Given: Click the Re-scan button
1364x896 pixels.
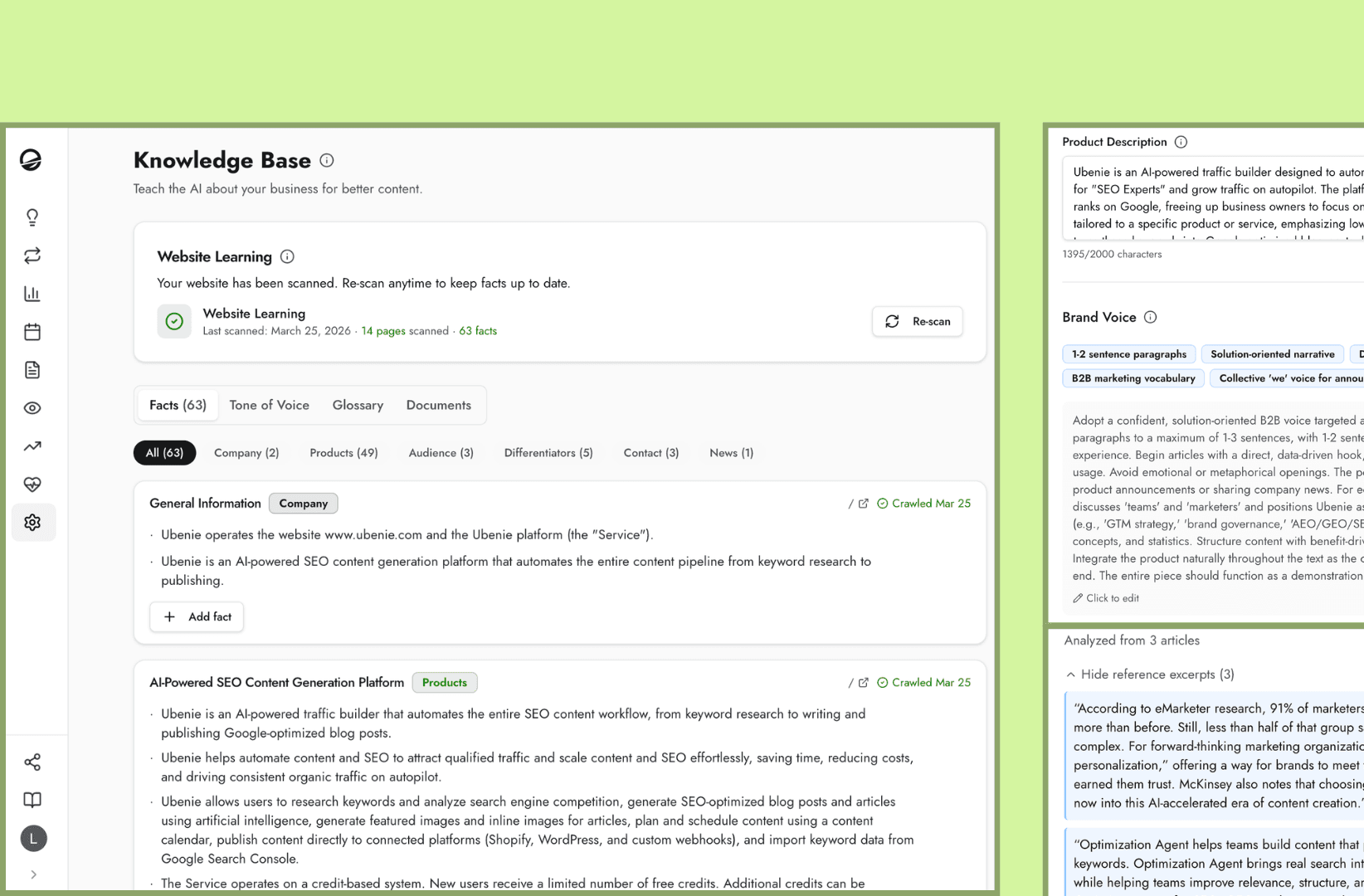Looking at the screenshot, I should tap(917, 321).
